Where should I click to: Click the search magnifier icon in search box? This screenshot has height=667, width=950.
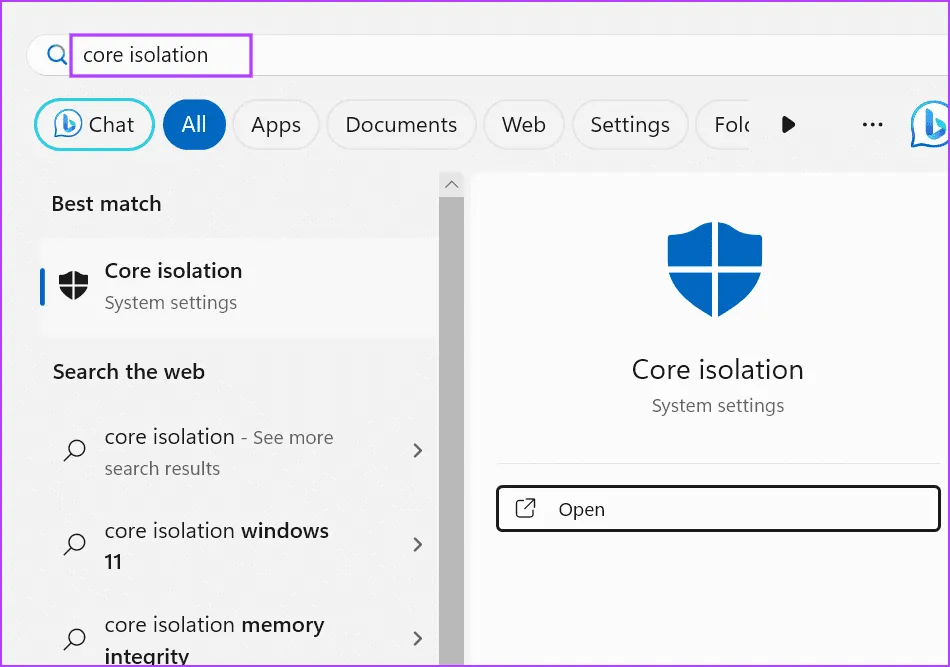57,55
